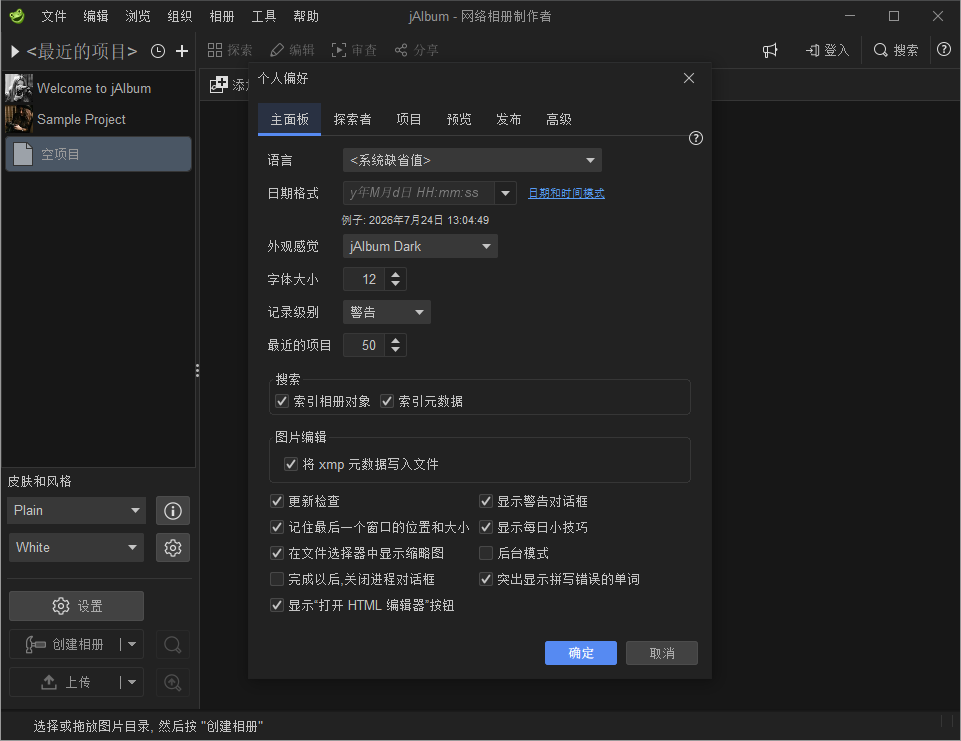961x741 pixels.
Task: Open the 帮助 menu
Action: pyautogui.click(x=306, y=17)
